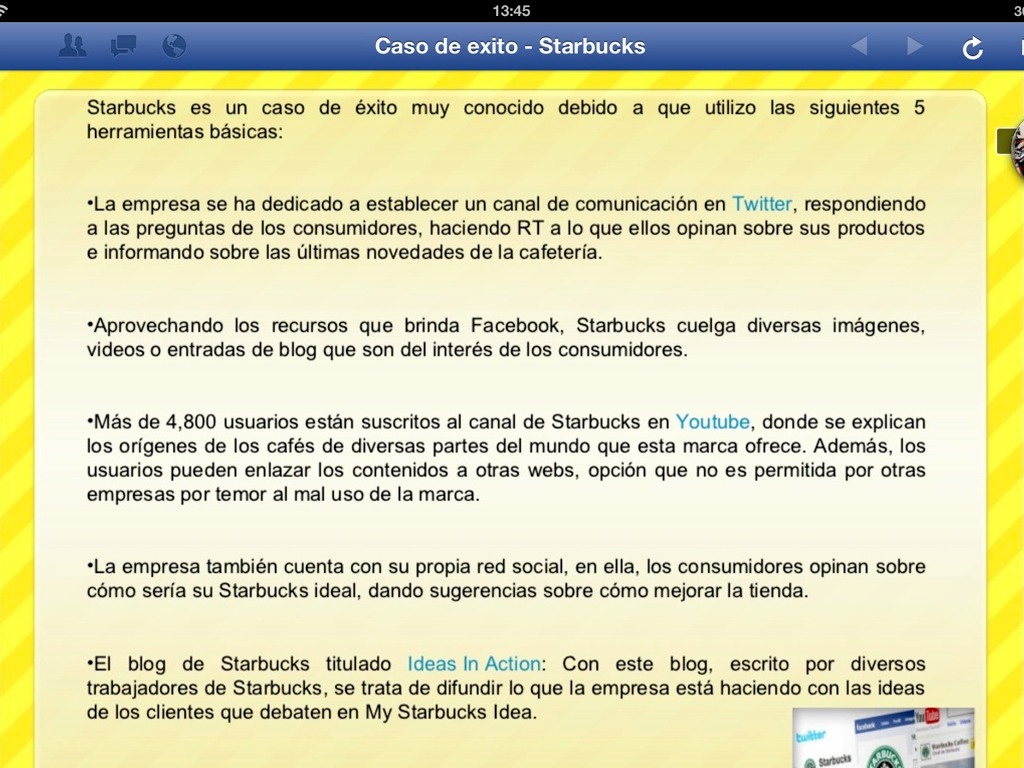The height and width of the screenshot is (768, 1024).
Task: Open the messages chat bubble icon
Action: click(x=123, y=46)
